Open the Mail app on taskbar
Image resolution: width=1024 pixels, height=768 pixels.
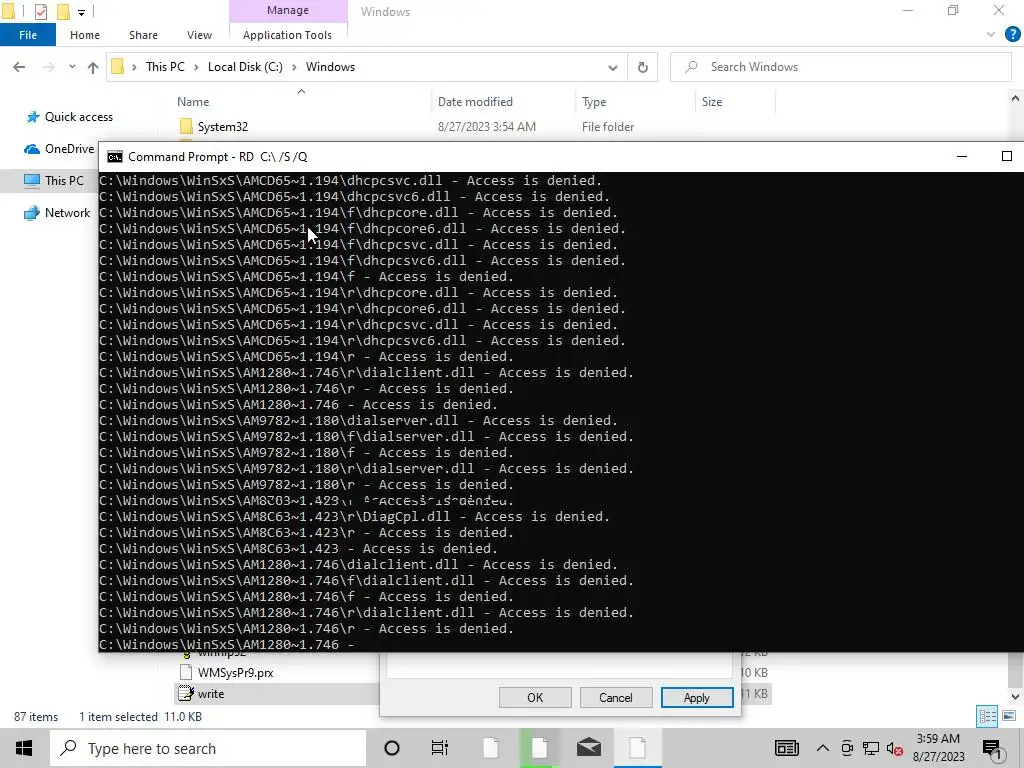(x=589, y=748)
